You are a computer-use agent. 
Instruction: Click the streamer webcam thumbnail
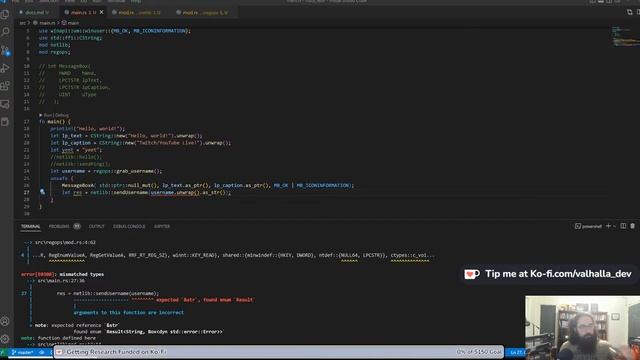pos(582,328)
